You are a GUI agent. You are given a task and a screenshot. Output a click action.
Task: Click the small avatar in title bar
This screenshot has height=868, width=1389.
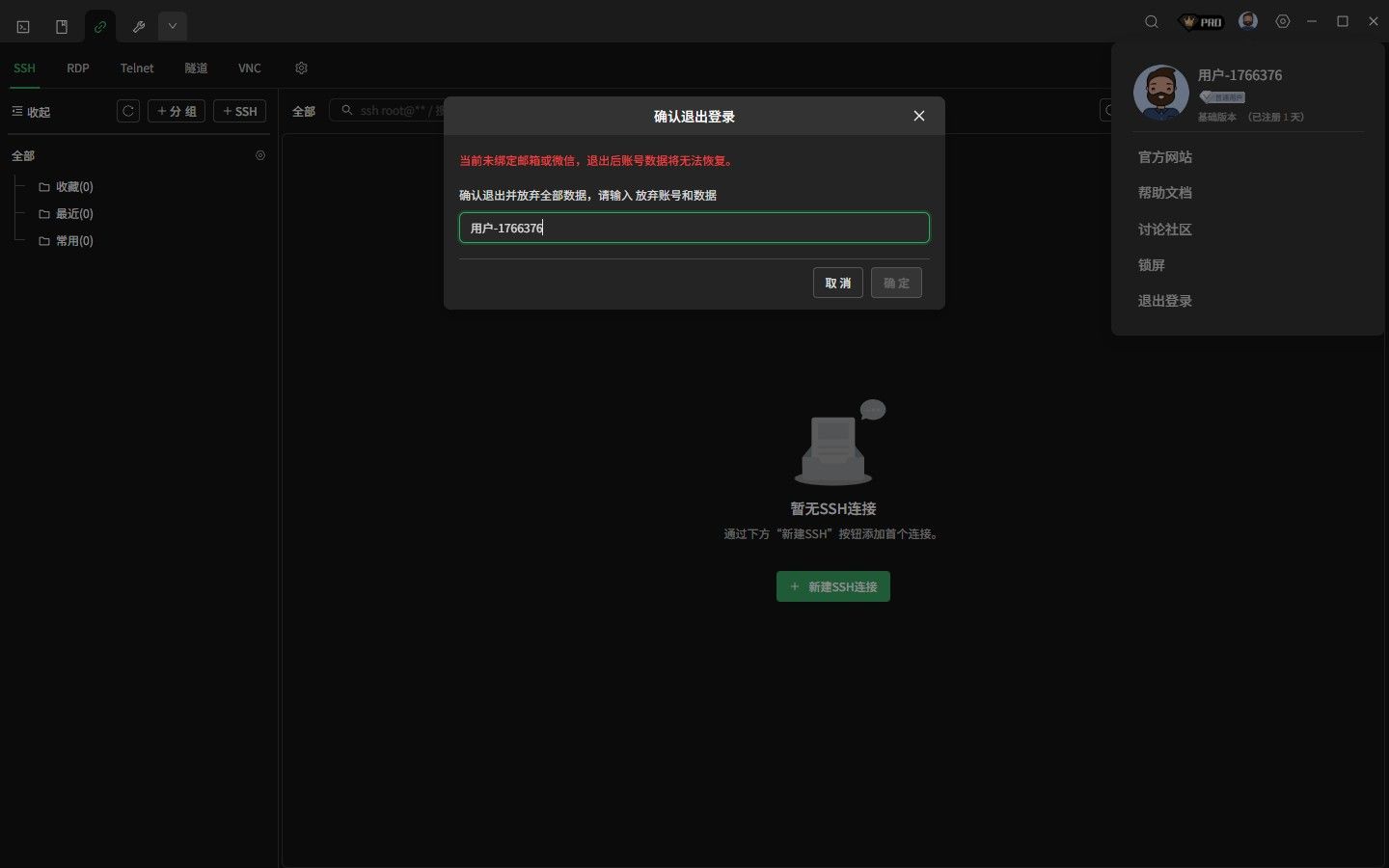(x=1248, y=21)
